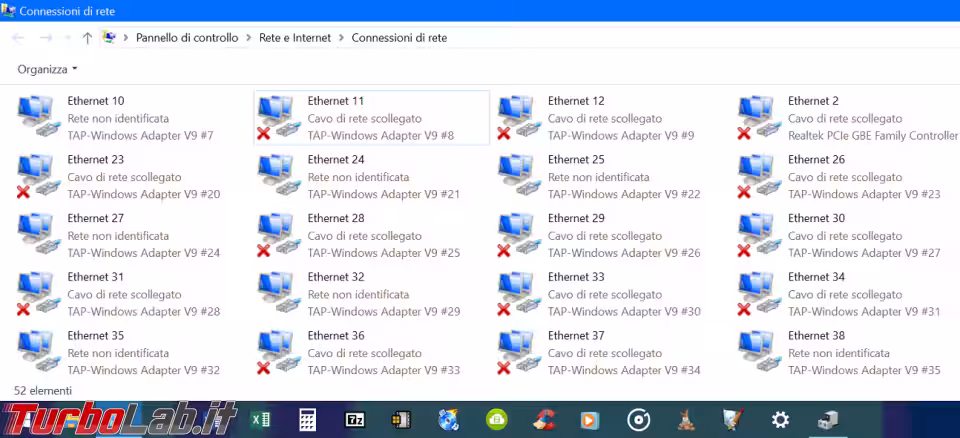Open the film strip app in taskbar
Viewport: 960px width, 438px height.
[x=402, y=420]
